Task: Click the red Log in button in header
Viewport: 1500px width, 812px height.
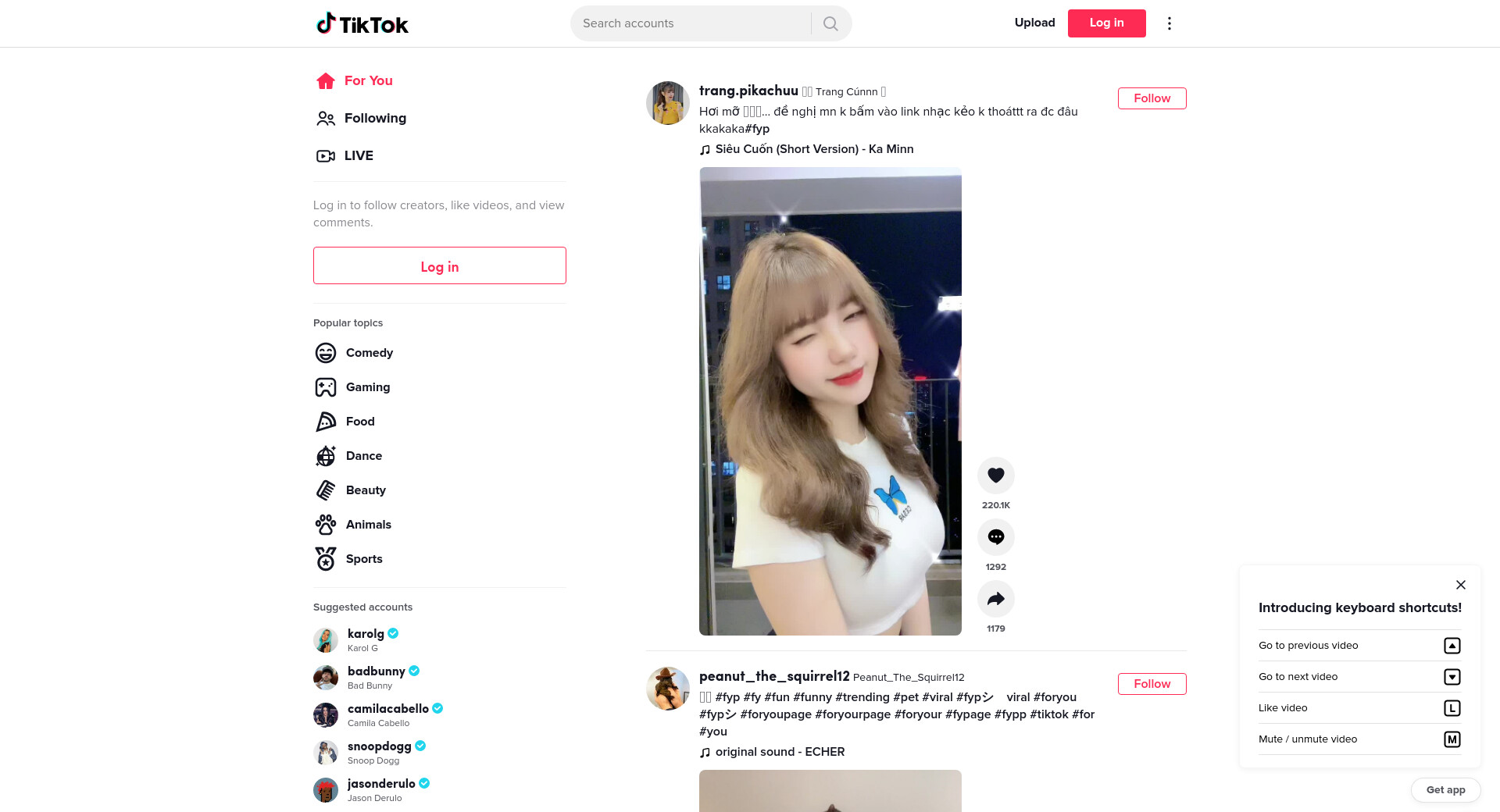Action: point(1107,23)
